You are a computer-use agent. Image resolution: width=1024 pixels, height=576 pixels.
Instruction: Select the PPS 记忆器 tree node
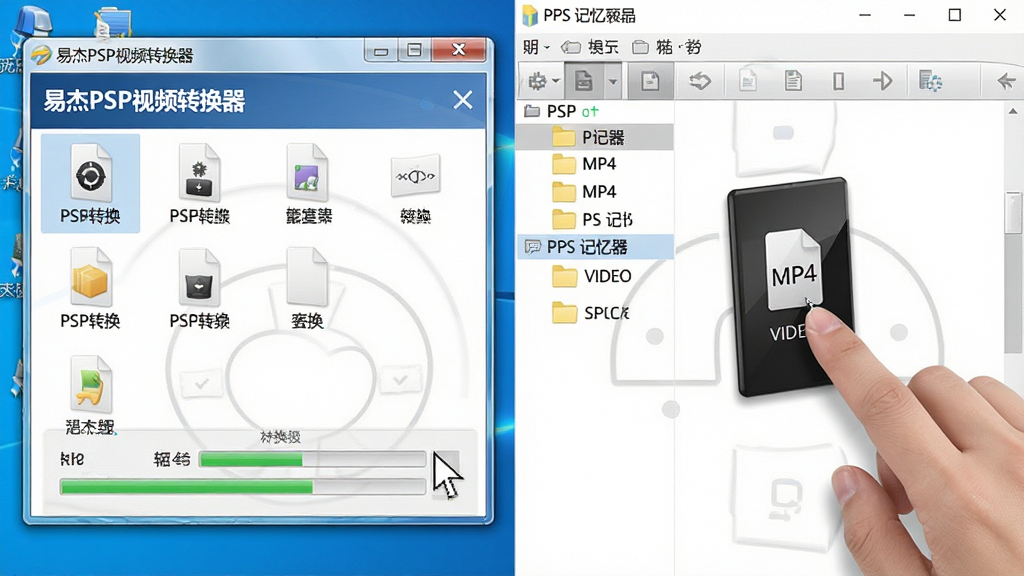(596, 247)
